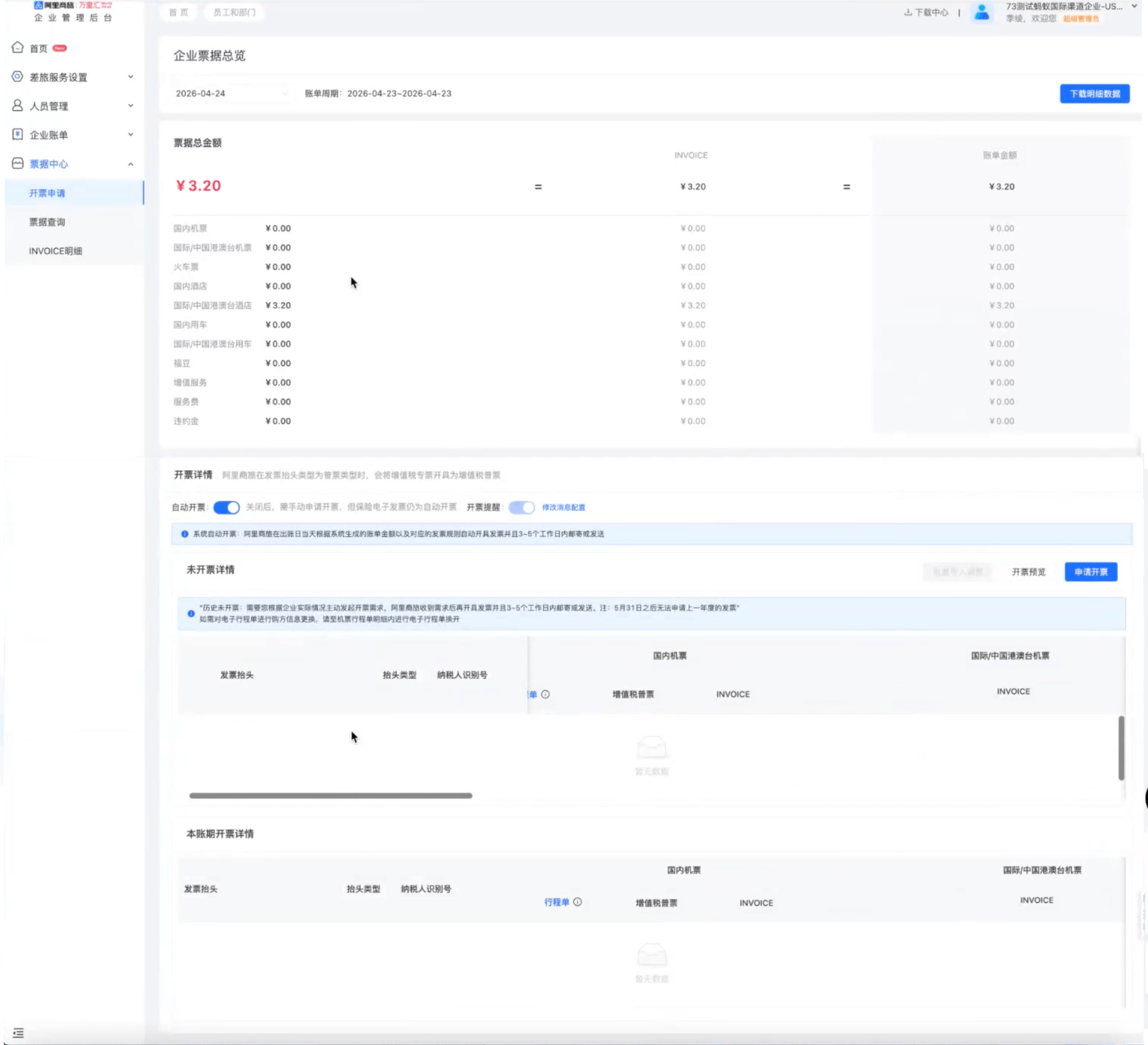Select INVOICE明细 in the sidebar
Screen dimensions: 1148x1045
pos(55,251)
